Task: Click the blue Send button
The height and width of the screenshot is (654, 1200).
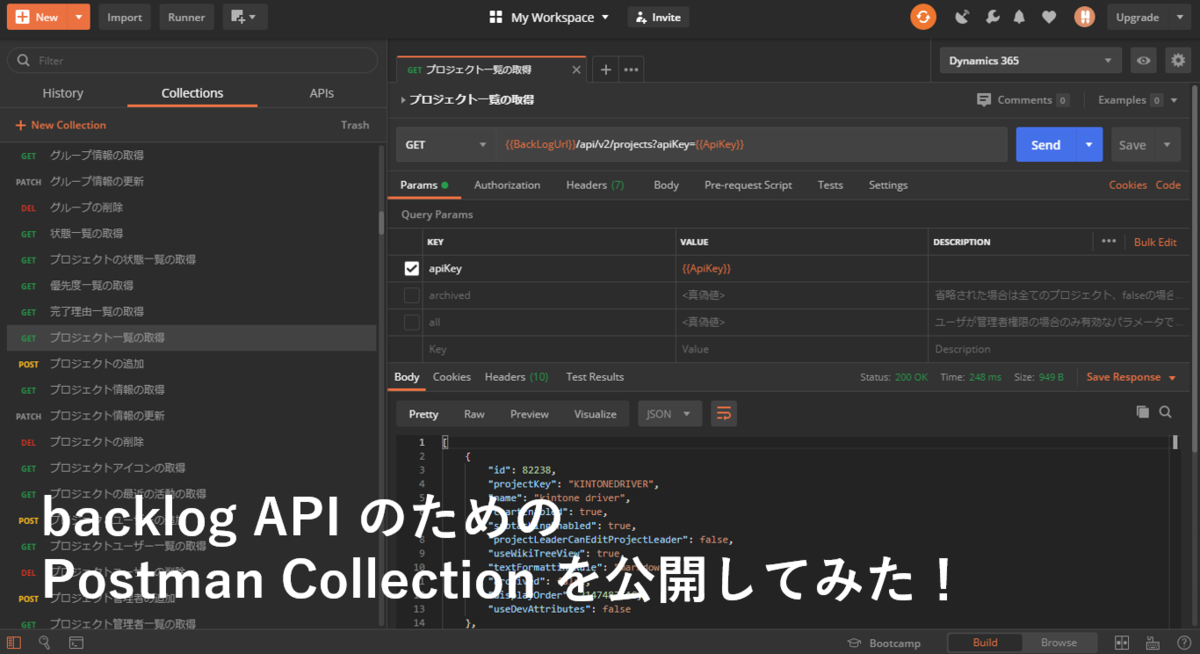Action: click(x=1046, y=145)
